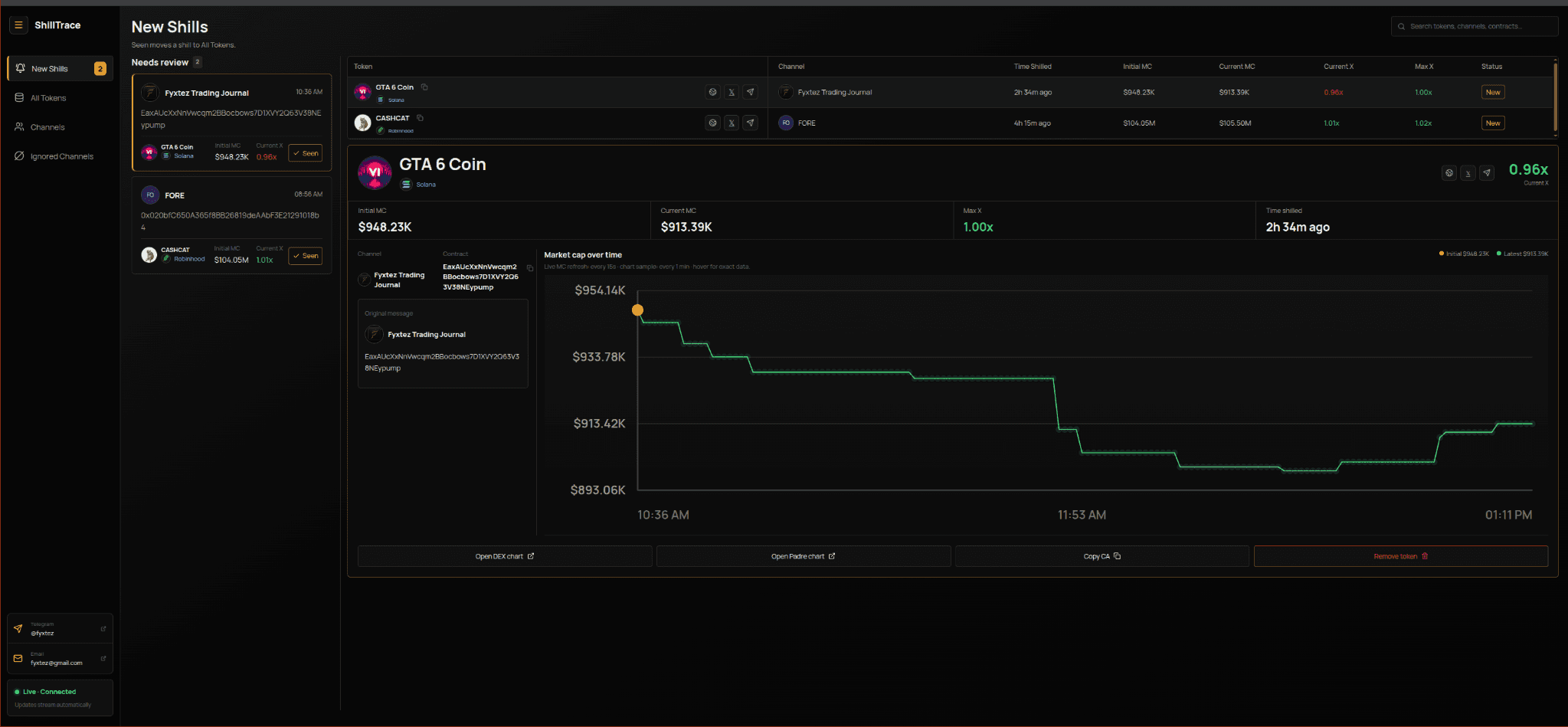This screenshot has width=1568, height=727.
Task: Click the Latest $913.39K chart legend
Action: 1522,254
